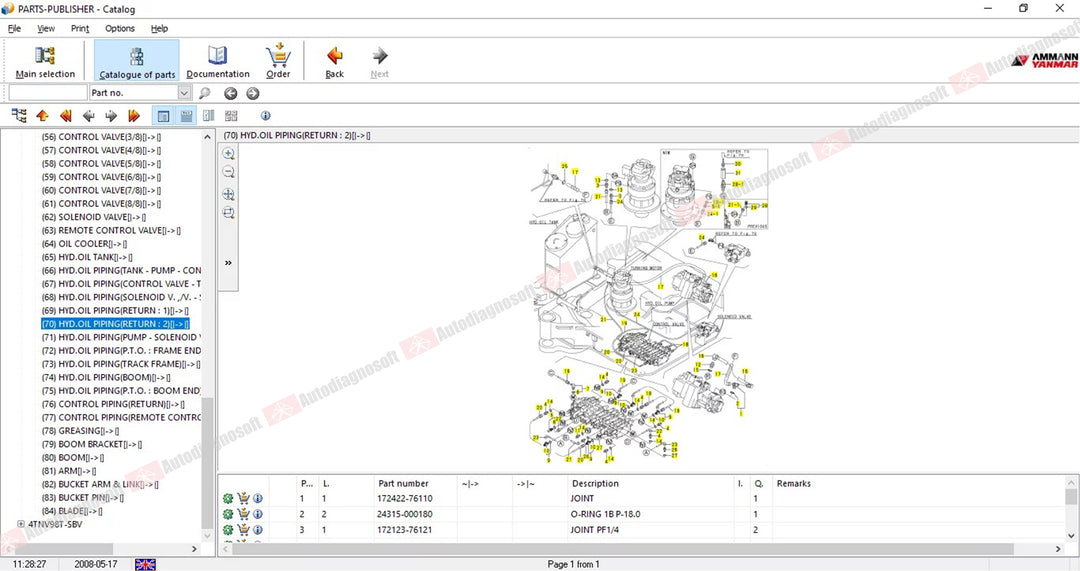Screen dimensions: 1080x571
Task: Go Back with the orange arrow
Action: (335, 61)
